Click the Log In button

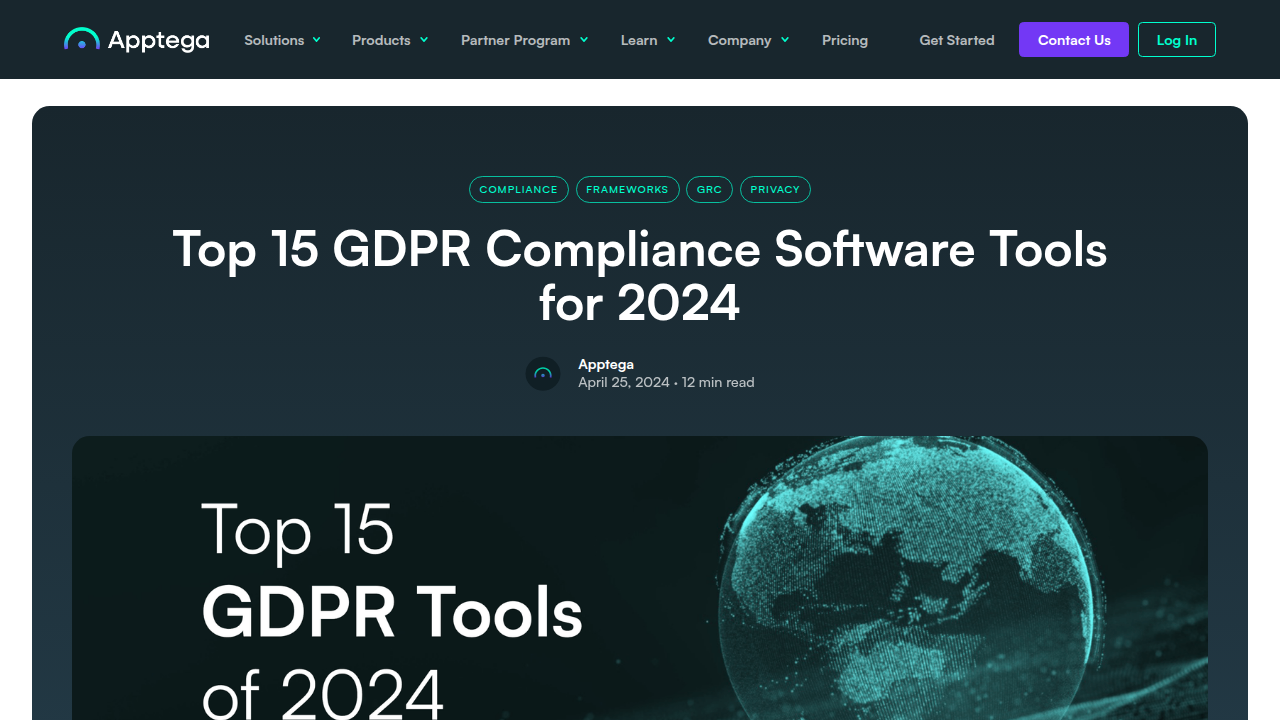(1177, 40)
